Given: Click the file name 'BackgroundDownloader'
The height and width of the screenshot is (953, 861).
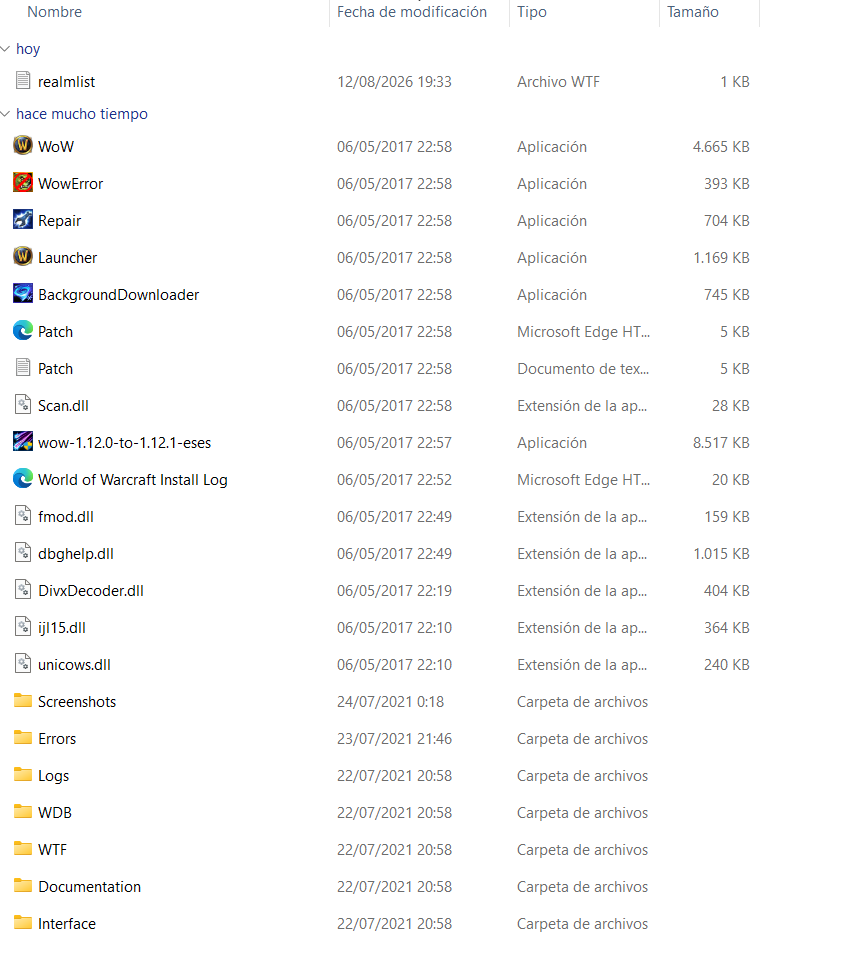Looking at the screenshot, I should 118,295.
